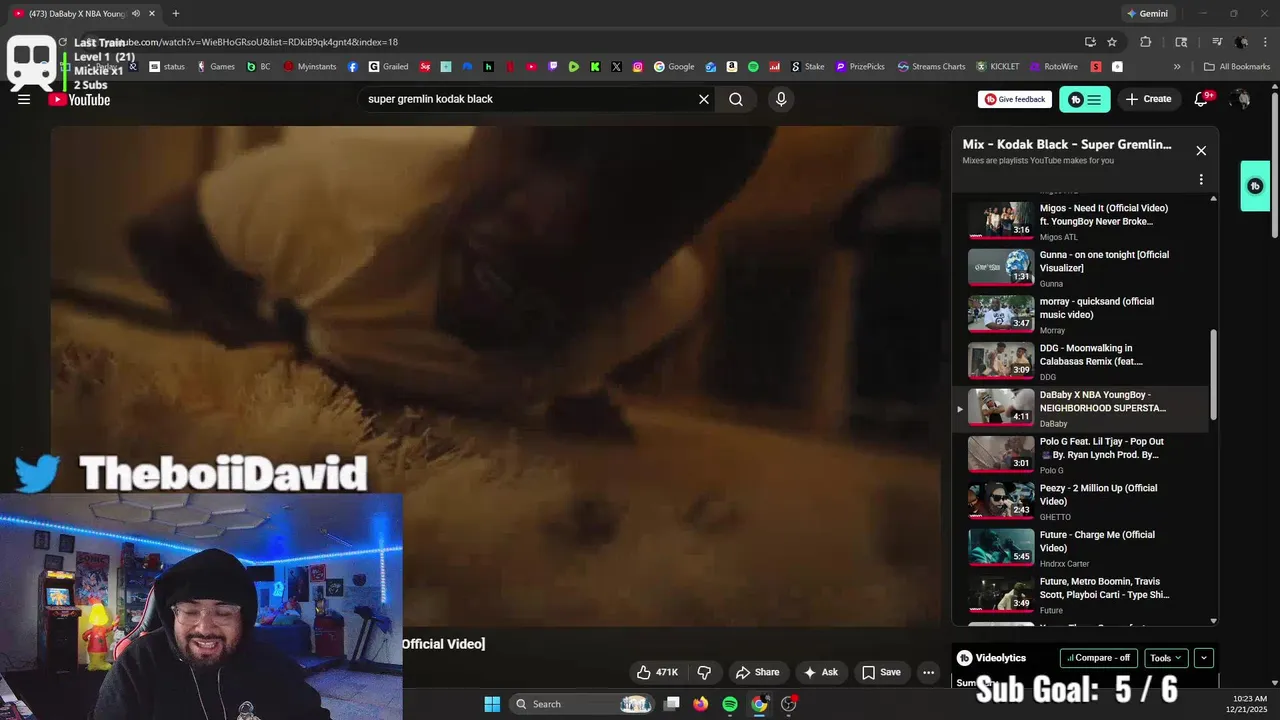The image size is (1280, 720).
Task: Collapse Videolytics panel with chevron
Action: pyautogui.click(x=1204, y=658)
